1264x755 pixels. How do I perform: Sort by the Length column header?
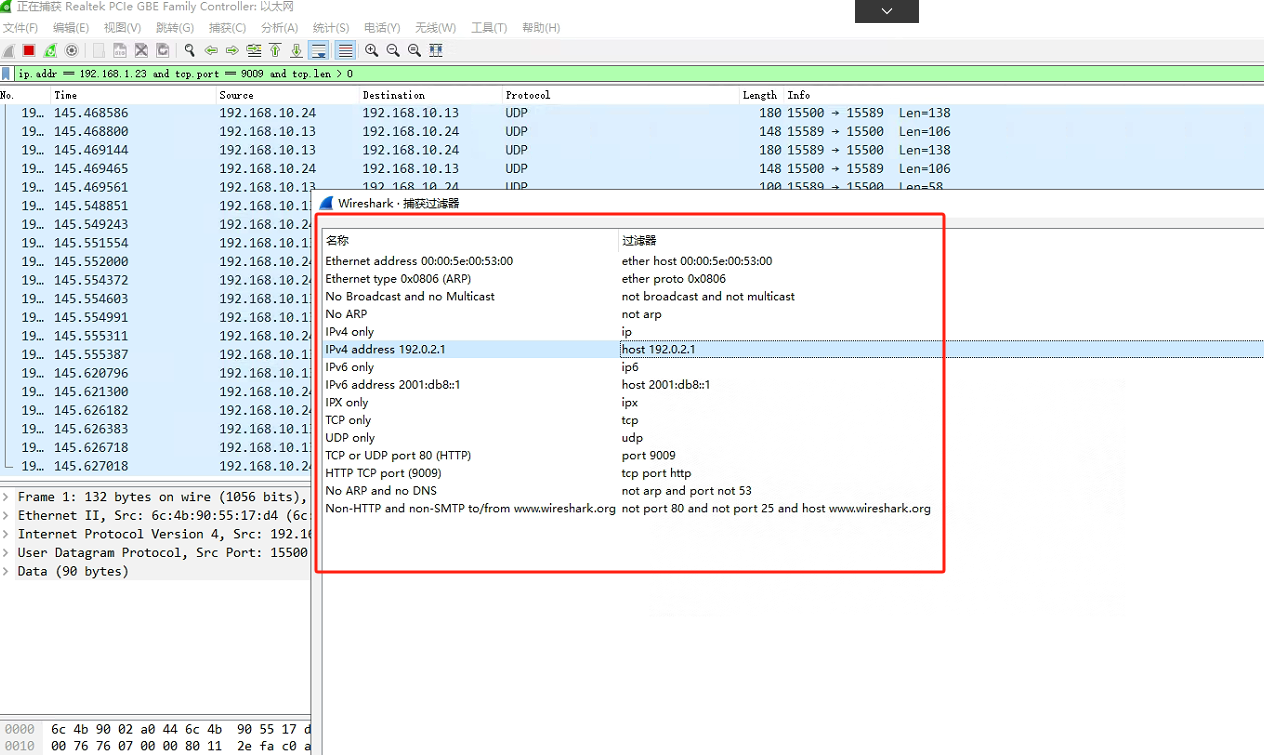pyautogui.click(x=760, y=95)
